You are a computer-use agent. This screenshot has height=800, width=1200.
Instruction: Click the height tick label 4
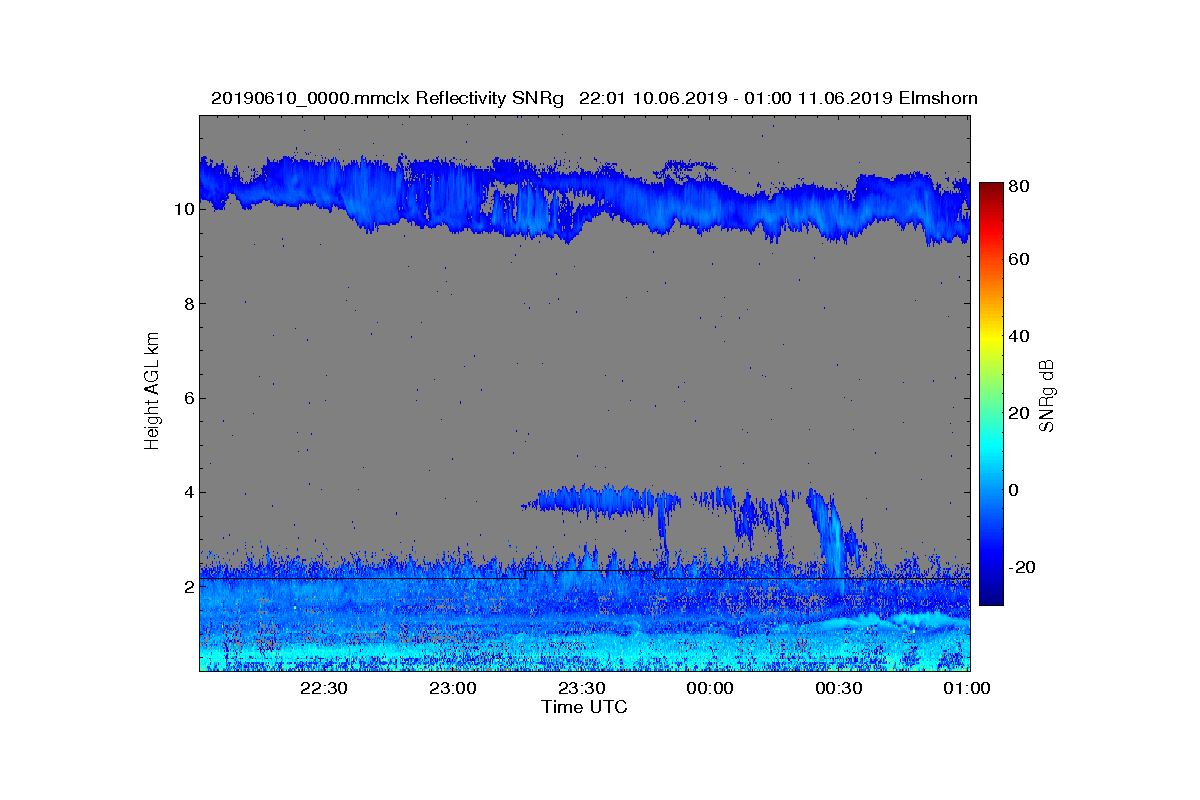pos(188,492)
